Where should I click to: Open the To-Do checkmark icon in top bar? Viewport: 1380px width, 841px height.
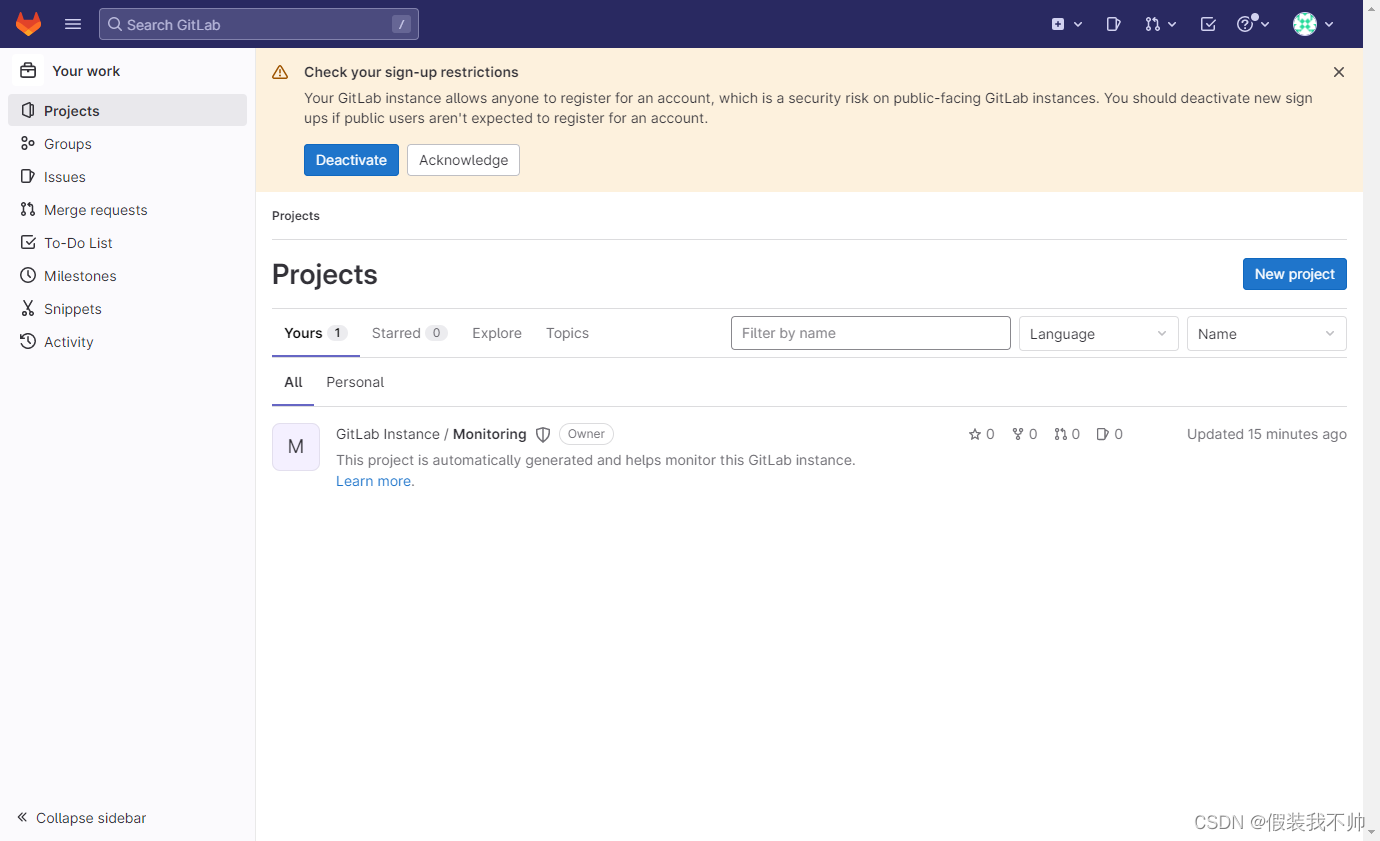(x=1208, y=24)
